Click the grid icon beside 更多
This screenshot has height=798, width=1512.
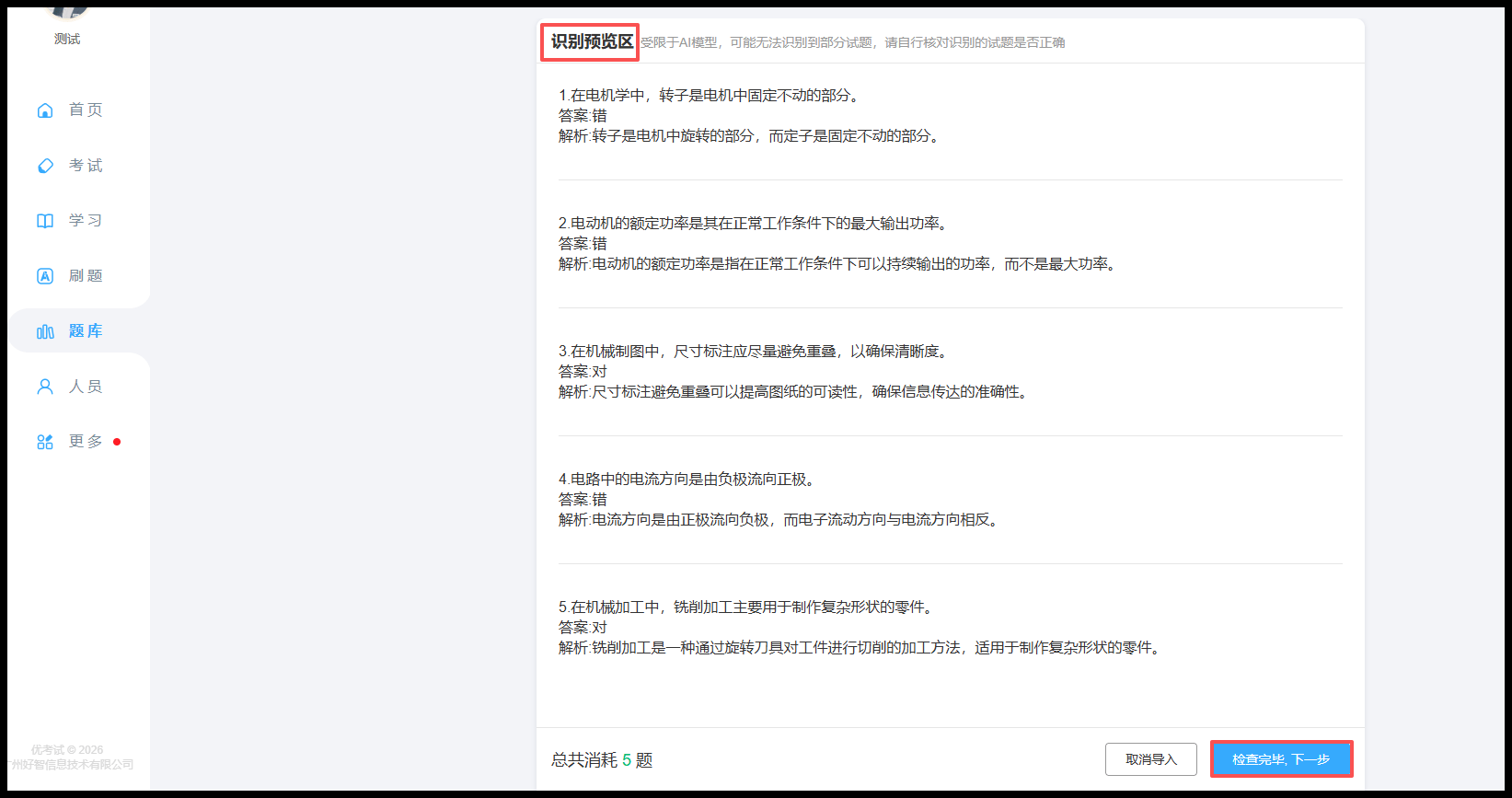pos(45,442)
